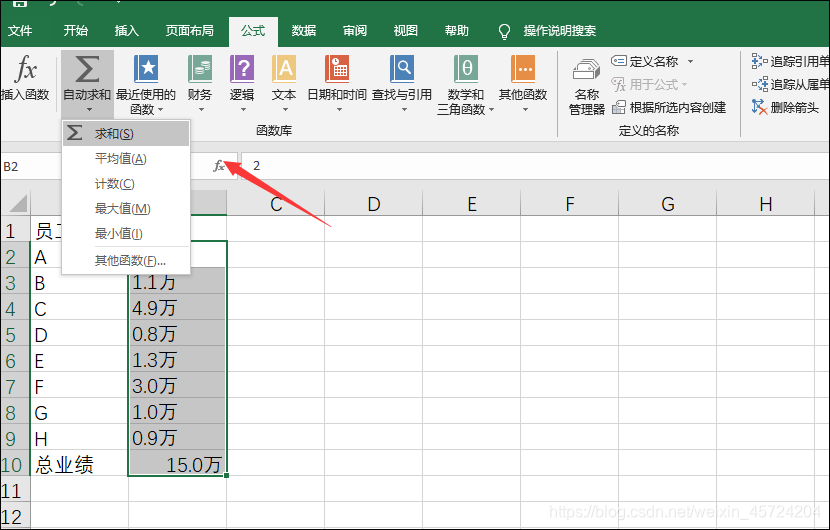830x530 pixels.
Task: Click the fx button beside formula bar
Action: (x=219, y=166)
